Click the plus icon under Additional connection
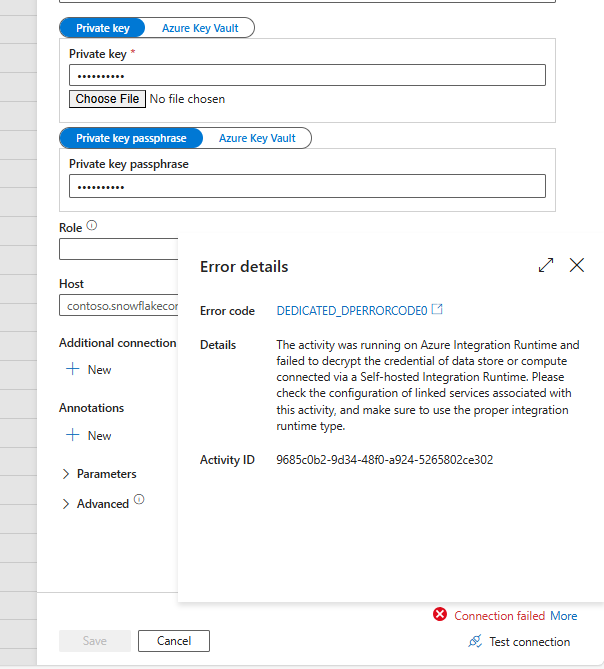The width and height of the screenshot is (604, 669). 73,369
